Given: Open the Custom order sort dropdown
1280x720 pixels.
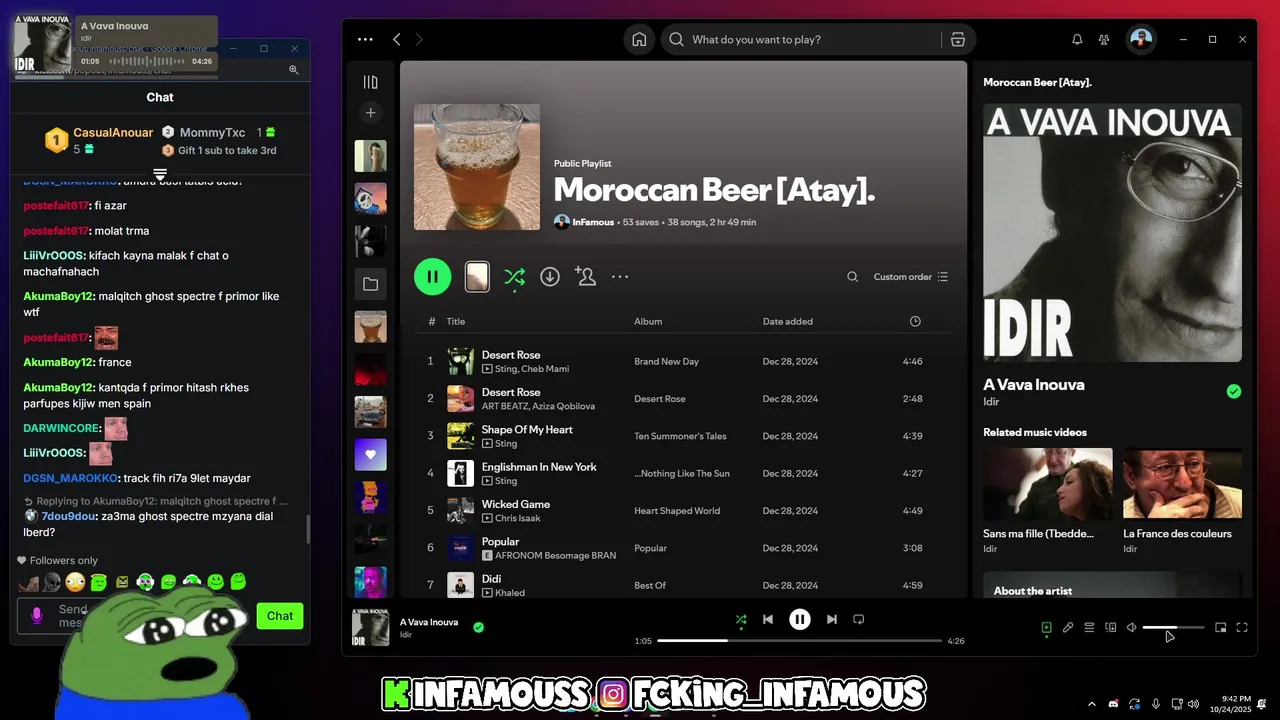Looking at the screenshot, I should (x=911, y=277).
